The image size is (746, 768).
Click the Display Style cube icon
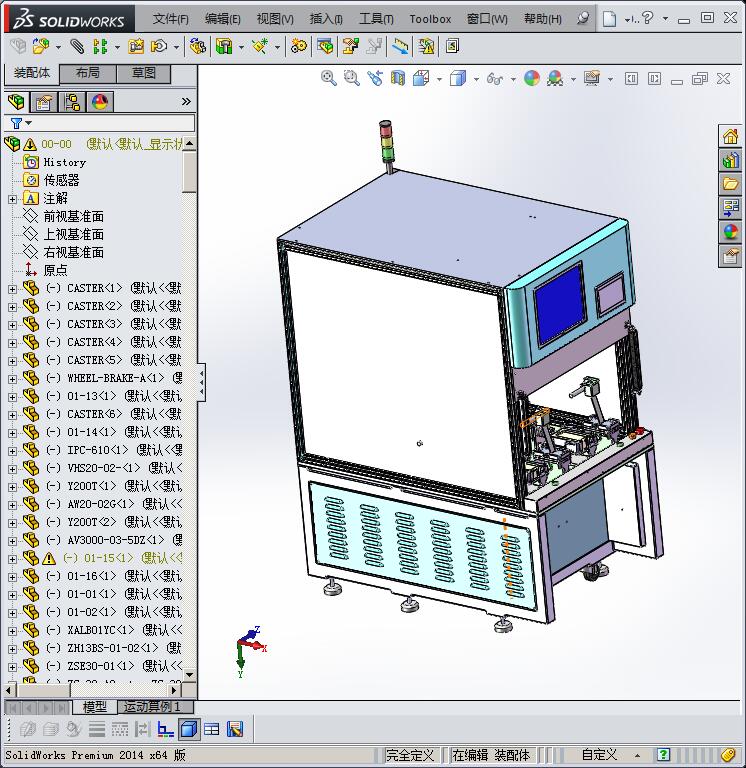pos(458,78)
